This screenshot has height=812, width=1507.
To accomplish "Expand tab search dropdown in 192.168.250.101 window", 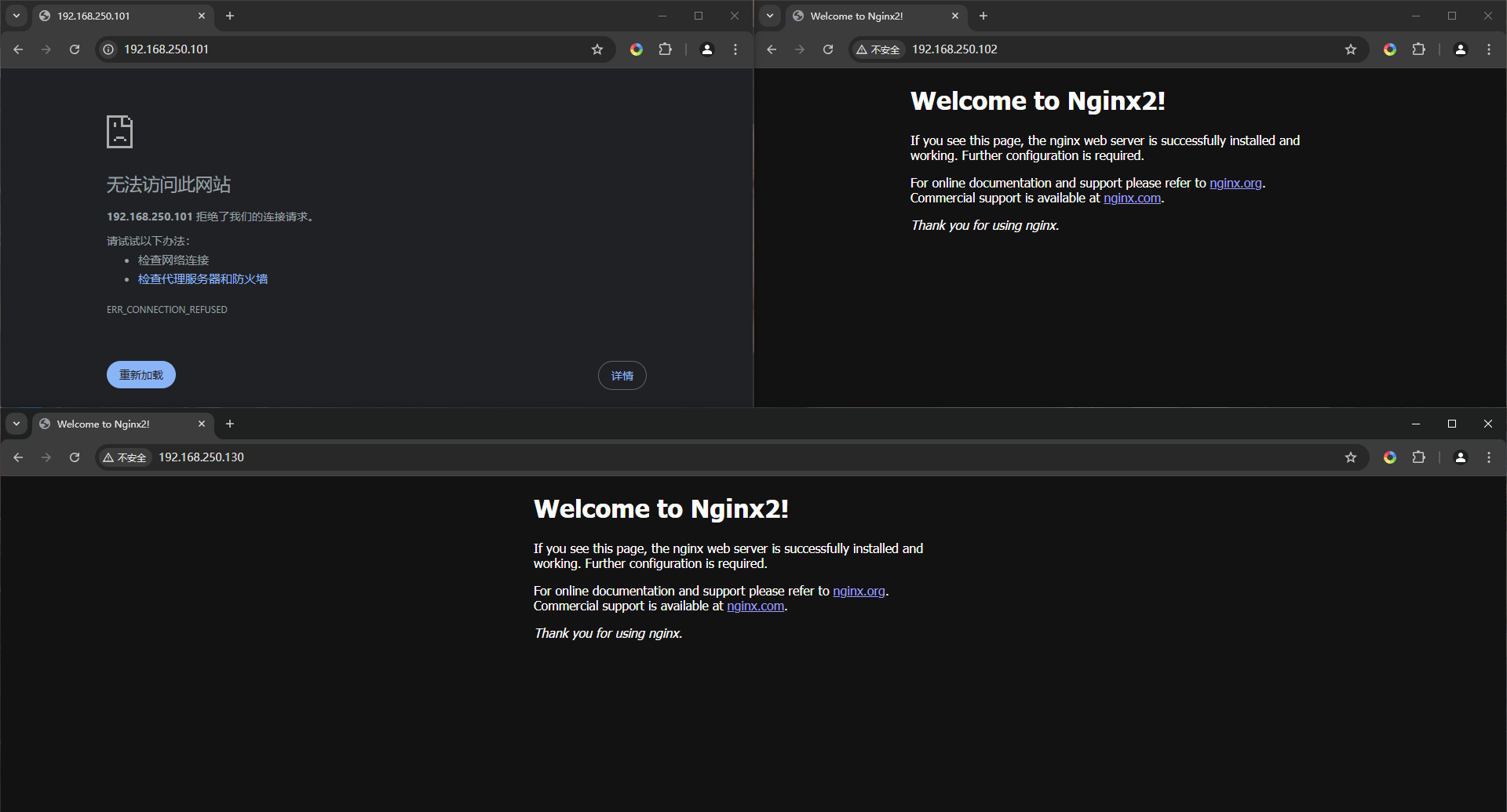I will tap(16, 16).
